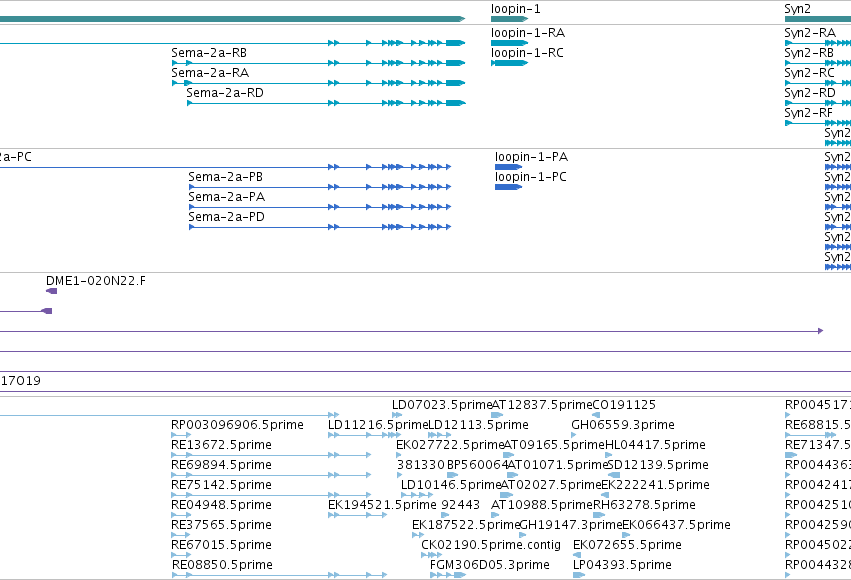
Task: Click the Syn2-RA transcript label
Action: click(x=810, y=33)
